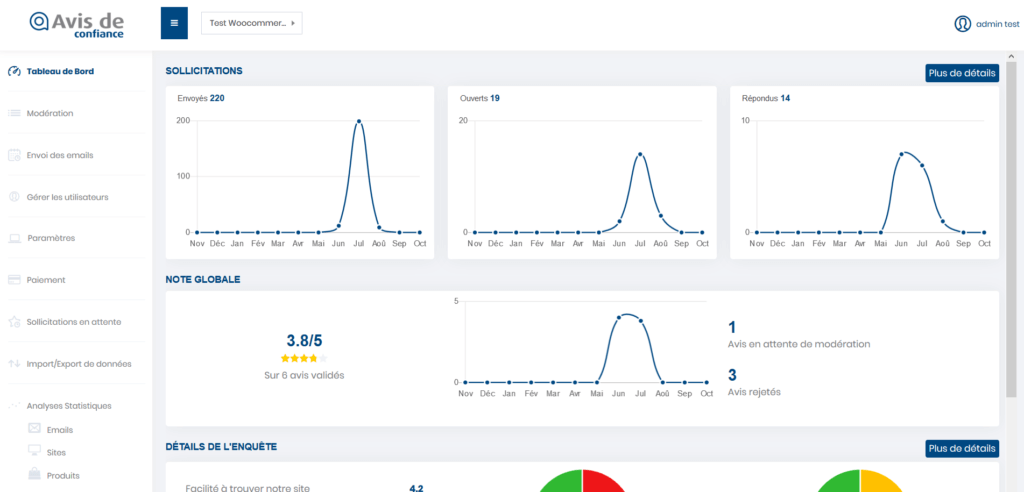Click the Paiement credit card icon

(14, 280)
